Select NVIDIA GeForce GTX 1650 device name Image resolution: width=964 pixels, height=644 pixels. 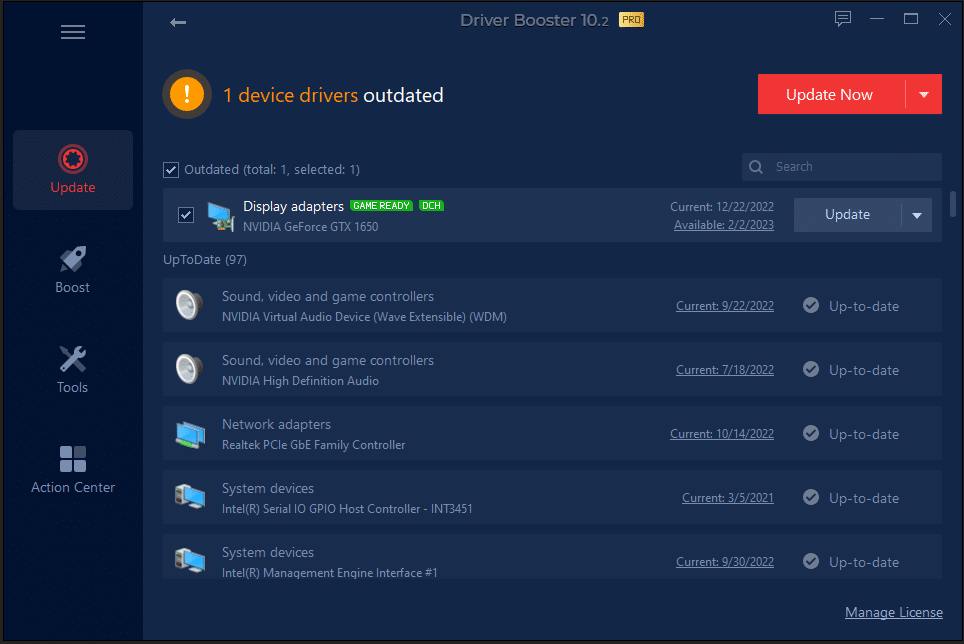[x=310, y=227]
